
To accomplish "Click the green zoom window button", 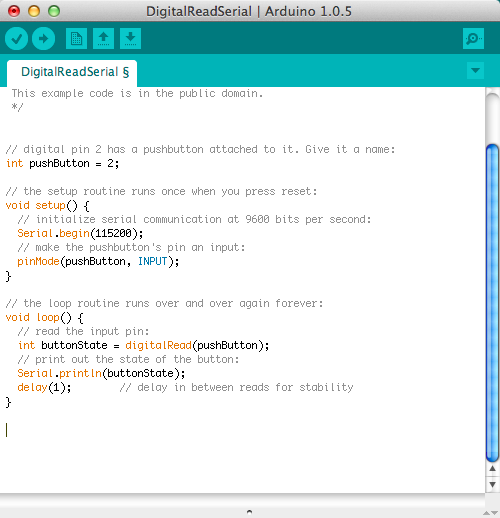I will coord(54,11).
